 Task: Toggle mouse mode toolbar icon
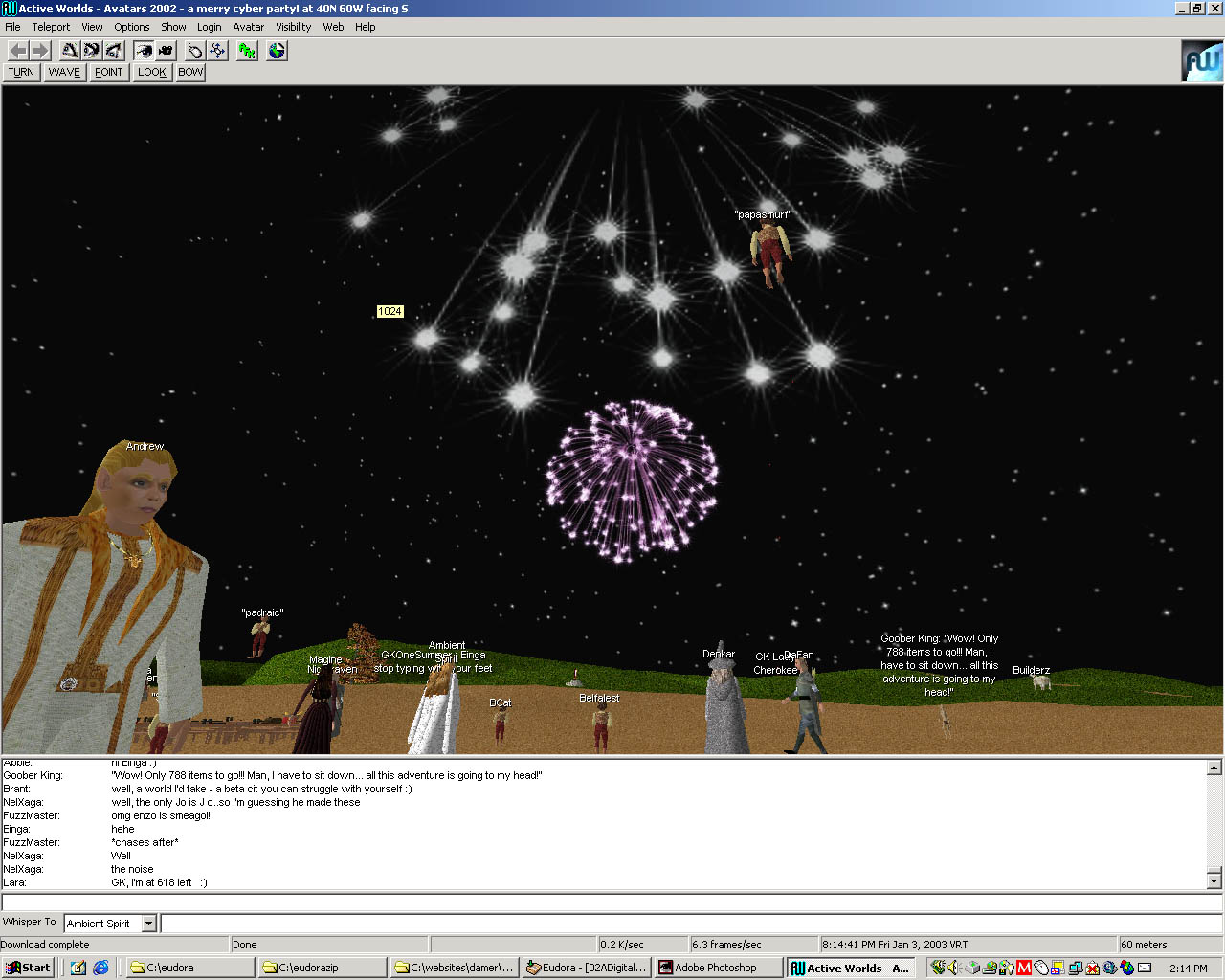[x=195, y=51]
